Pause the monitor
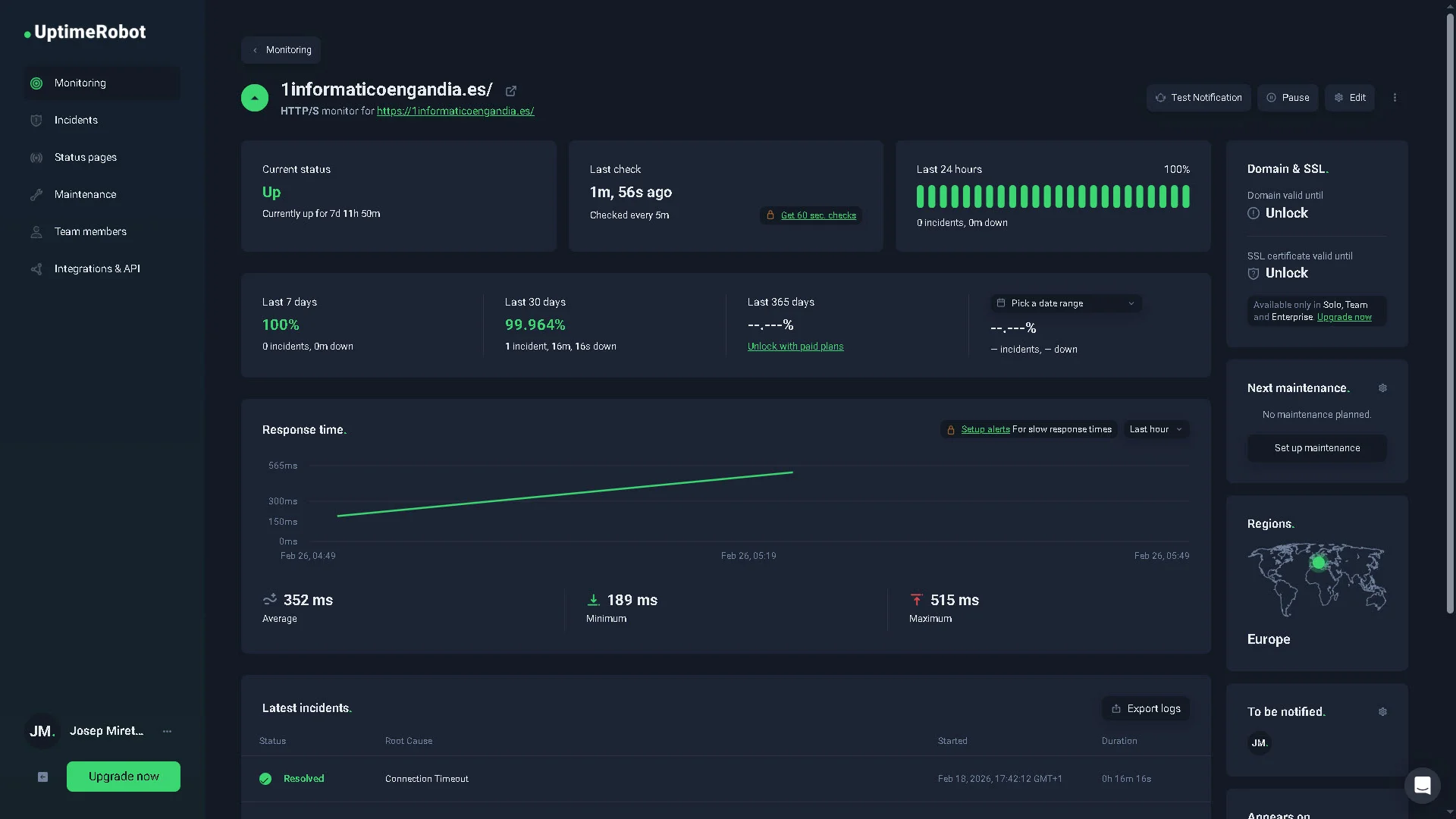Image resolution: width=1456 pixels, height=819 pixels. 1288,98
